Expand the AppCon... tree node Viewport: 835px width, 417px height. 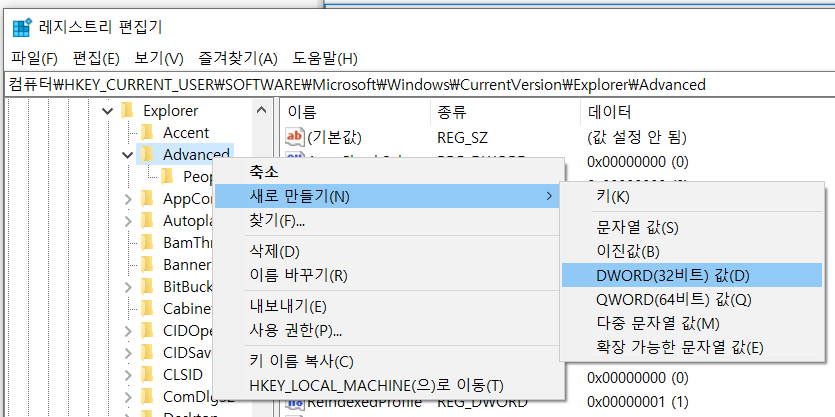tap(128, 199)
